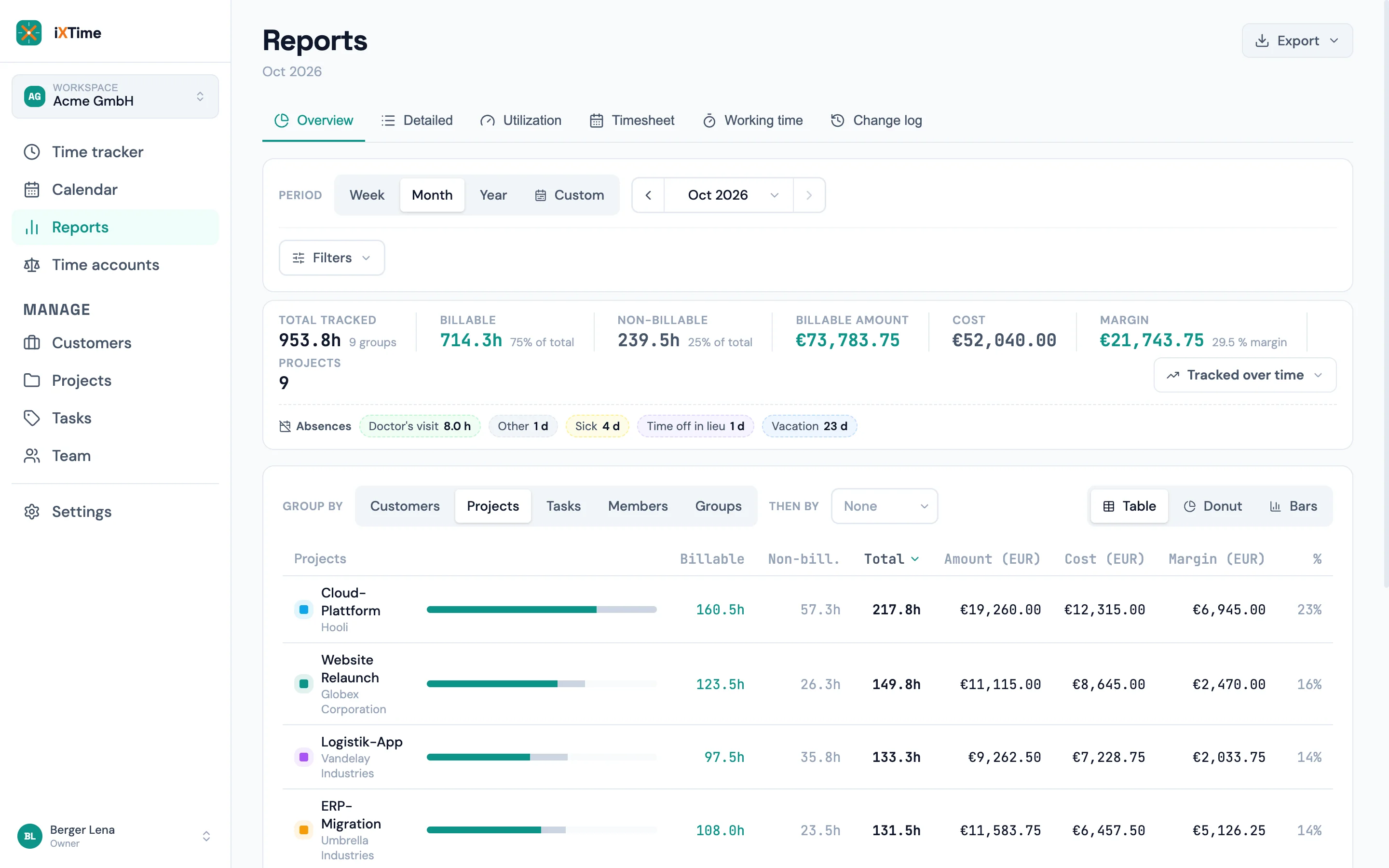This screenshot has height=868, width=1389.
Task: Group by Customers
Action: (x=405, y=506)
